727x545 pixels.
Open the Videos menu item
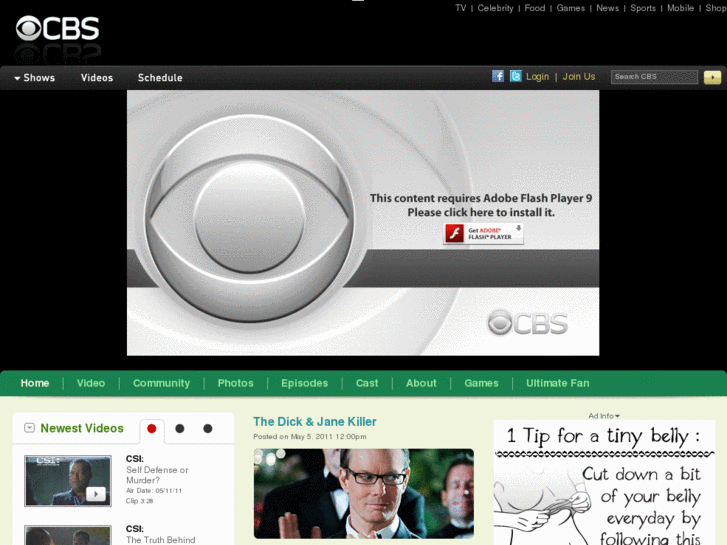(x=97, y=78)
